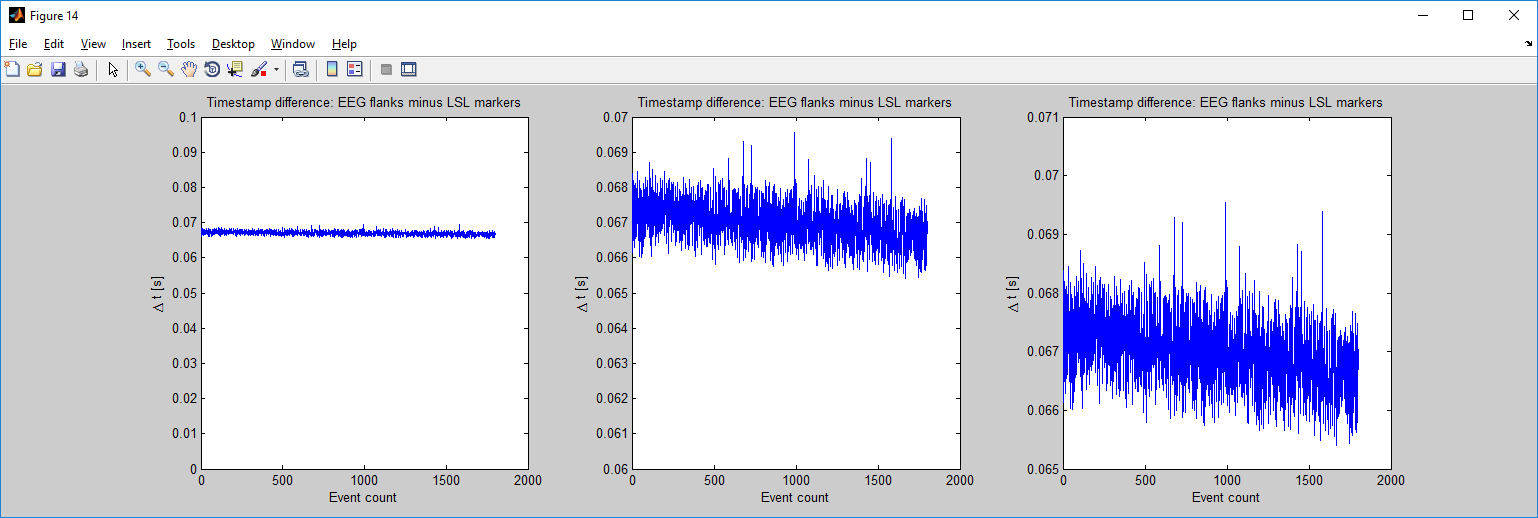The image size is (1538, 518).
Task: Click the Link Plot toolbar button
Action: tap(300, 69)
